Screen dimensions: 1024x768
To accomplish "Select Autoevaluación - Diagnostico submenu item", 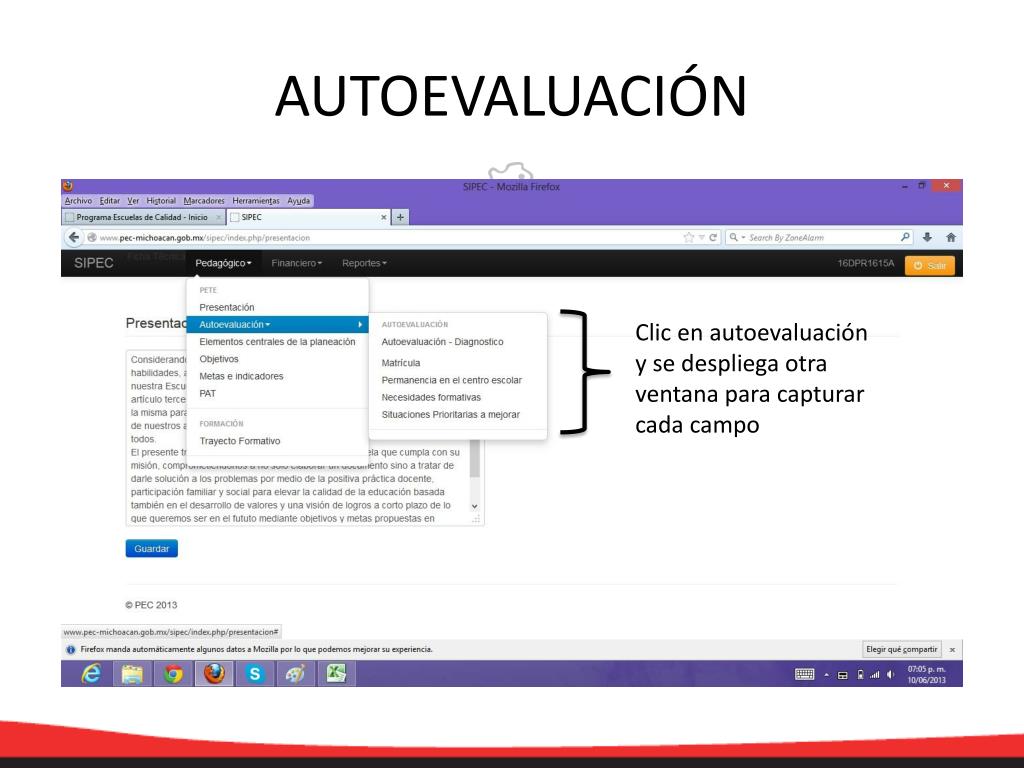I will coord(442,342).
